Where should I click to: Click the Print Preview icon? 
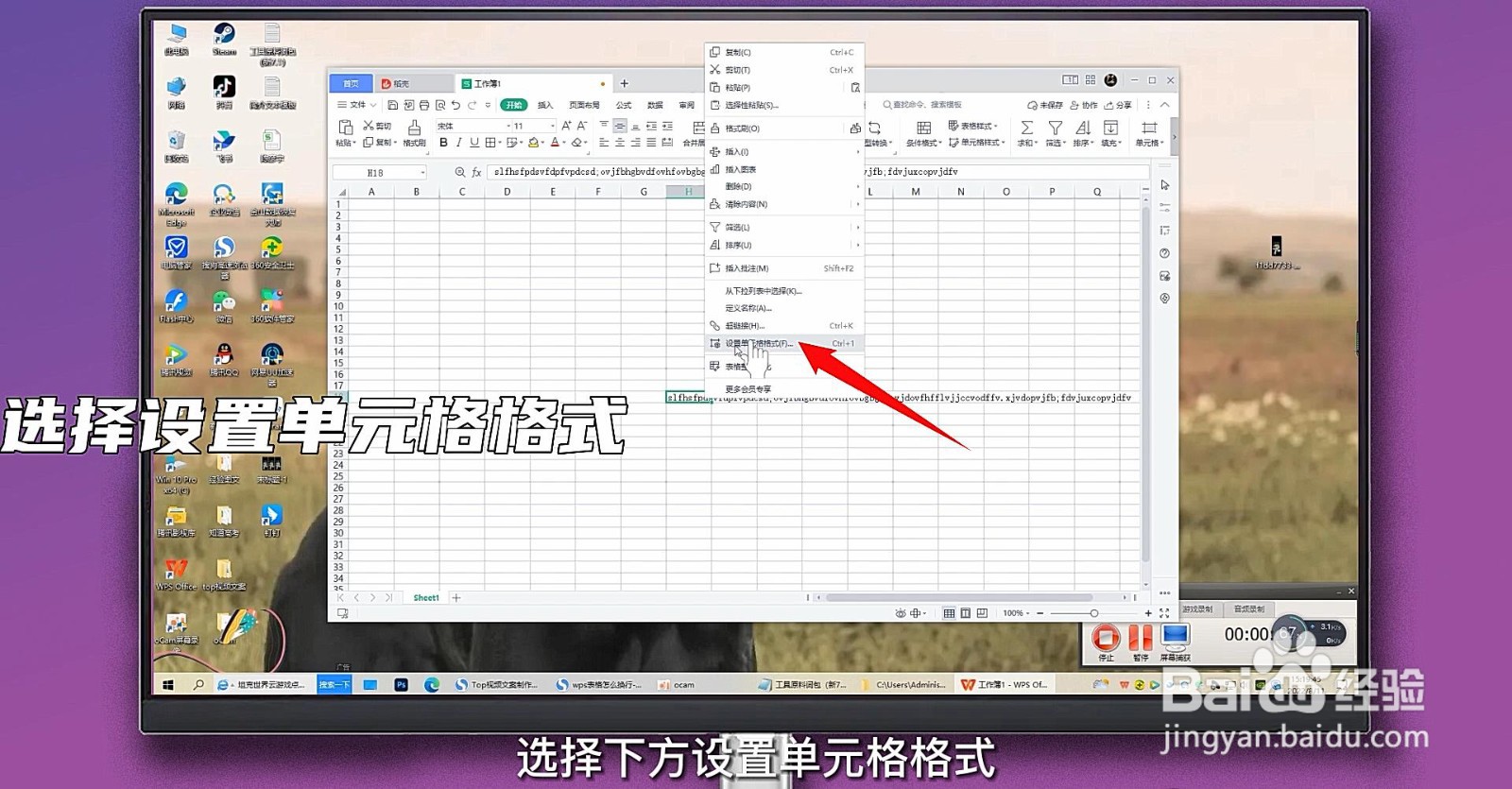(x=440, y=105)
